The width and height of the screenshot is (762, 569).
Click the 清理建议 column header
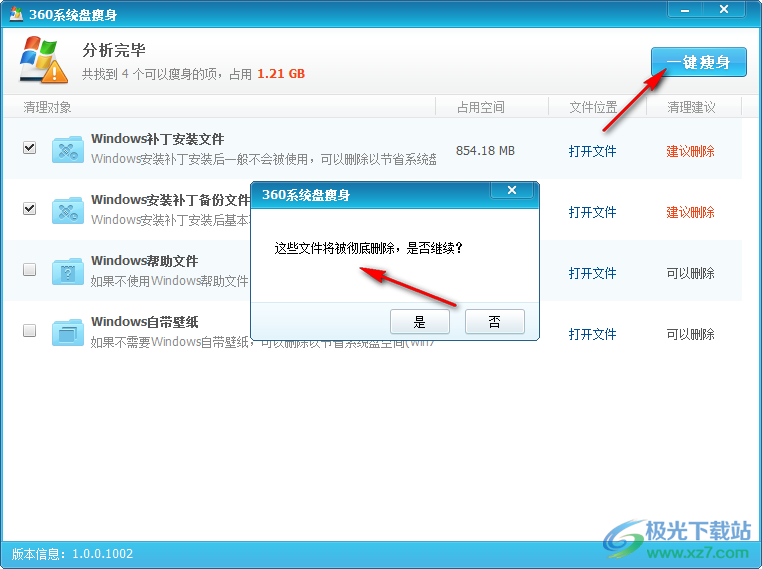[x=691, y=107]
